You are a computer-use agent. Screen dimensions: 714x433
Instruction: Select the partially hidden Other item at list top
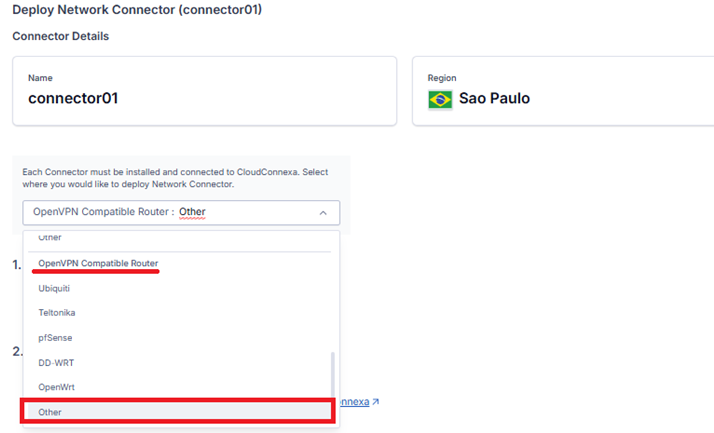pyautogui.click(x=50, y=238)
